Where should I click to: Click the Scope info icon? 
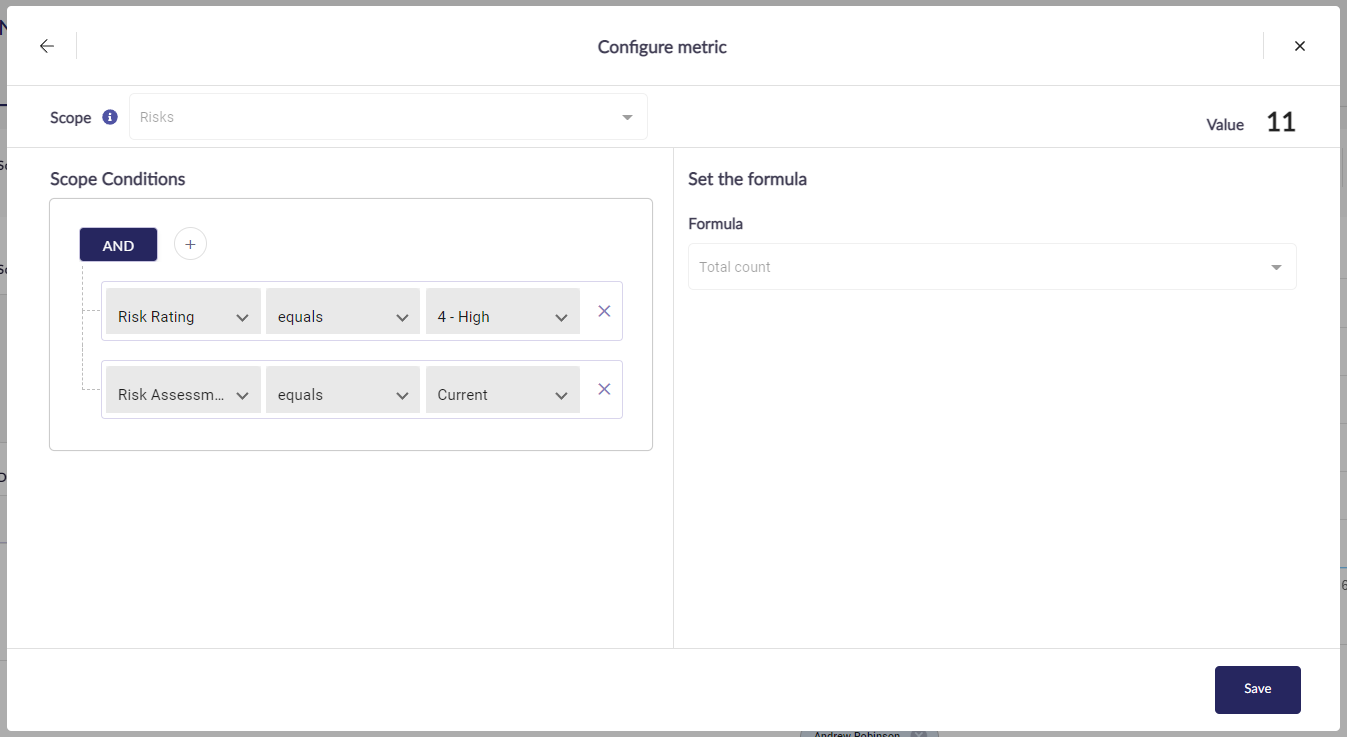tap(110, 117)
